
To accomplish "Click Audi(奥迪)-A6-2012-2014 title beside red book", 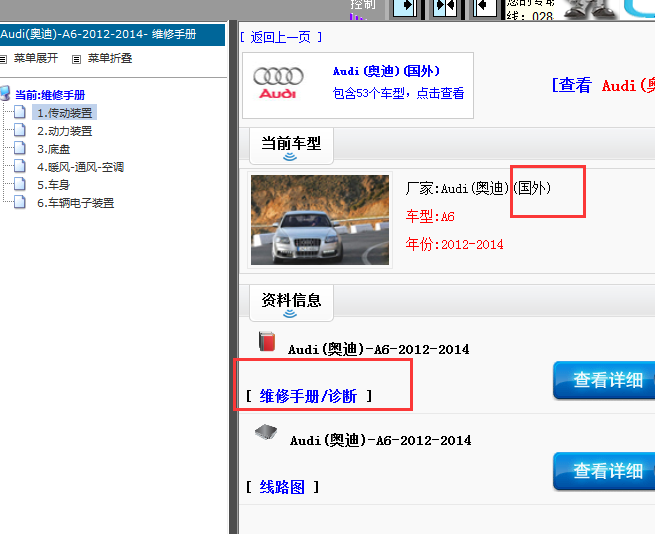I will (378, 349).
